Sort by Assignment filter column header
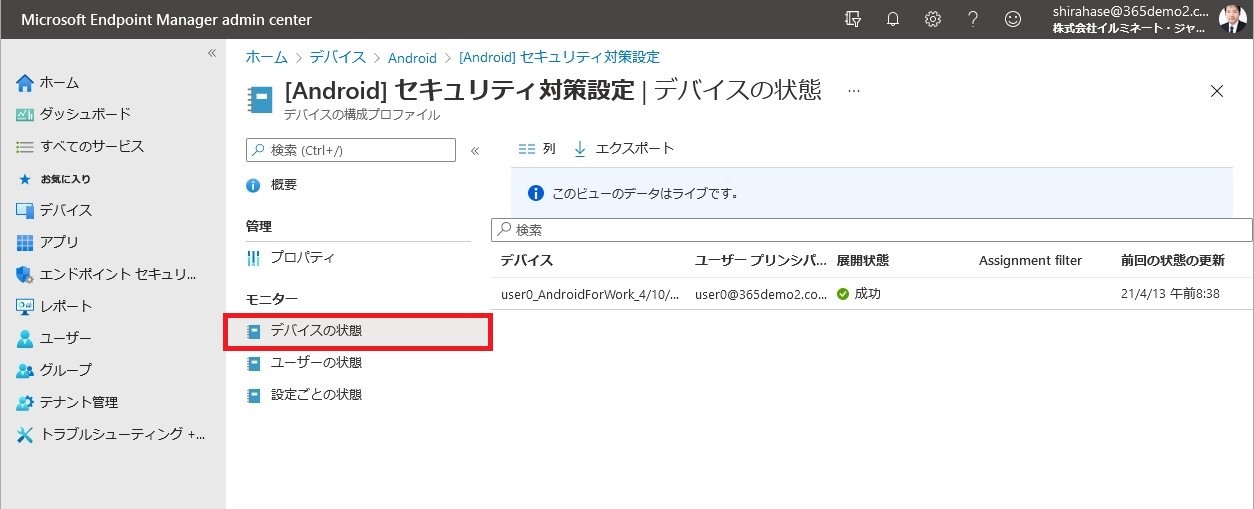This screenshot has height=509, width=1254. click(x=1030, y=260)
